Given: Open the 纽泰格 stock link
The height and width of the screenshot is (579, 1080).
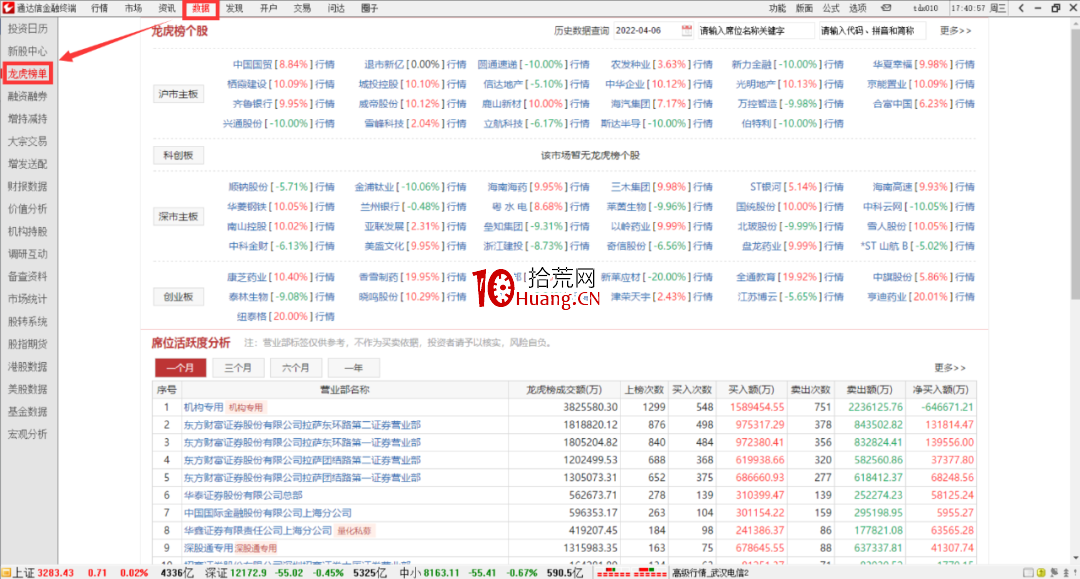Looking at the screenshot, I should (252, 317).
